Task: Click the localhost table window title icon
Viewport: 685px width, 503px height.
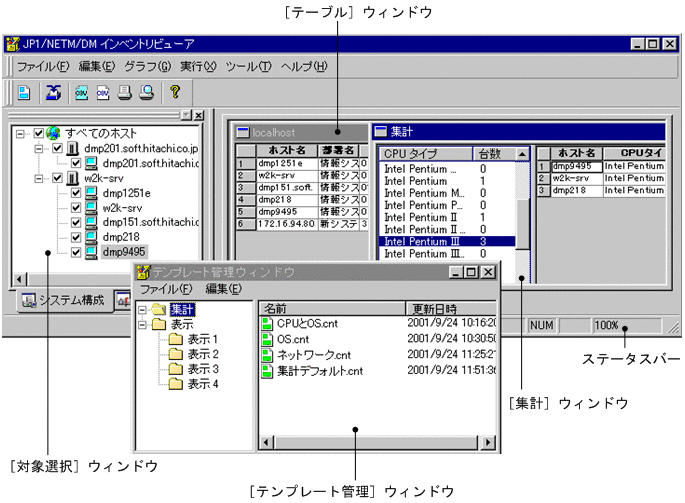Action: [x=243, y=132]
